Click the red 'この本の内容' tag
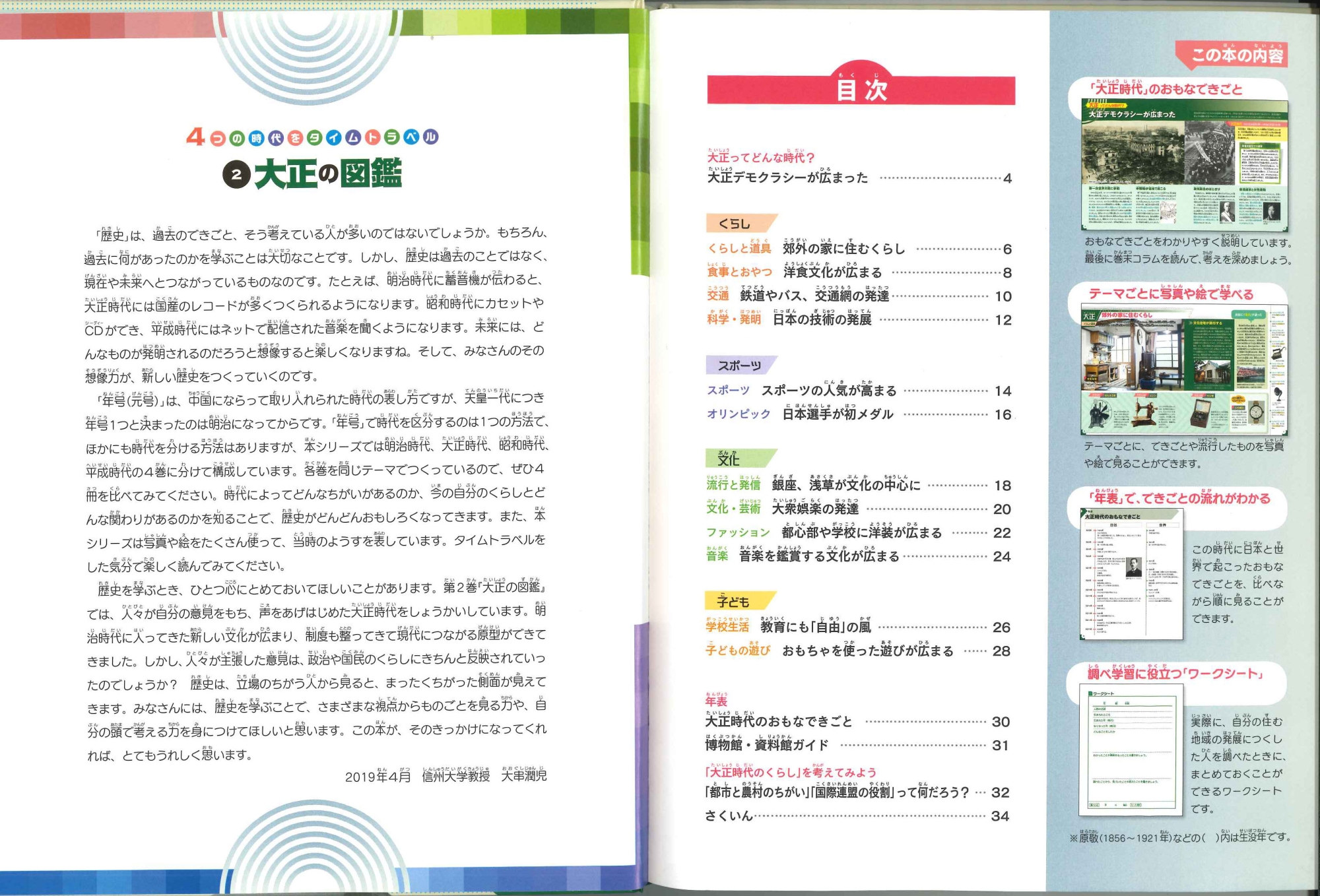 1232,54
